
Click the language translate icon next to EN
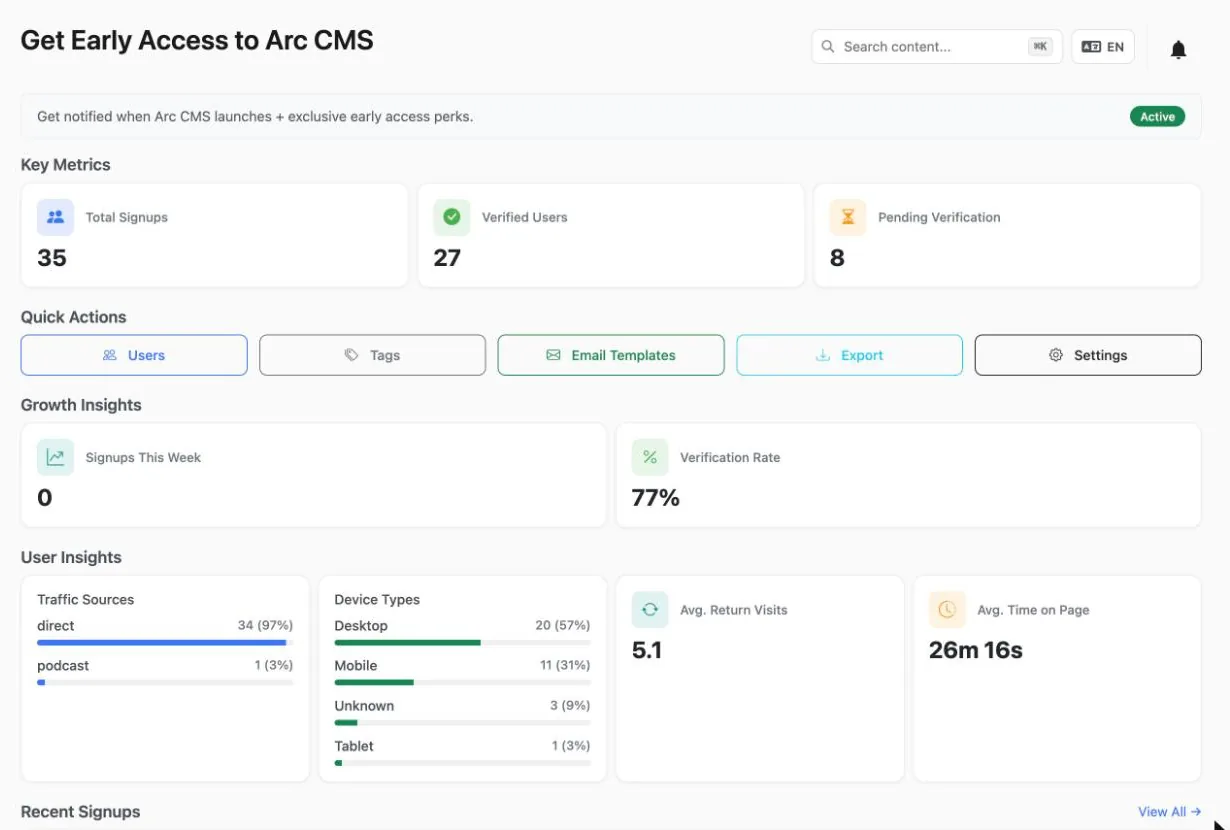click(1091, 47)
